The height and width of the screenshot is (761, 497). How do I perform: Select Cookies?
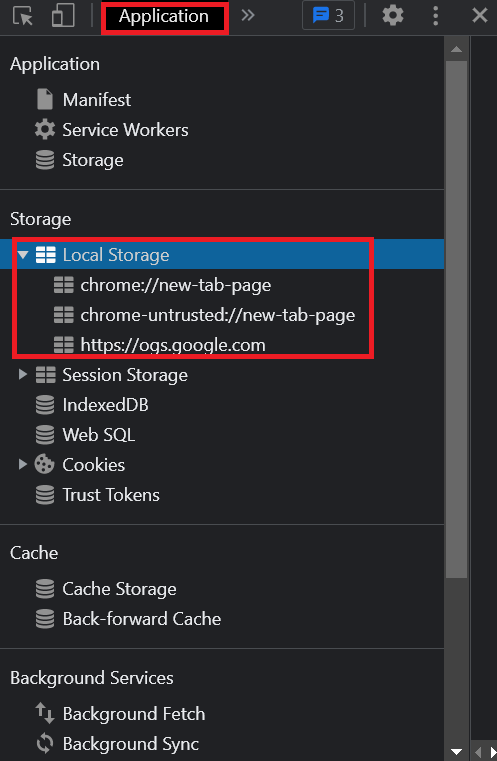click(x=94, y=464)
